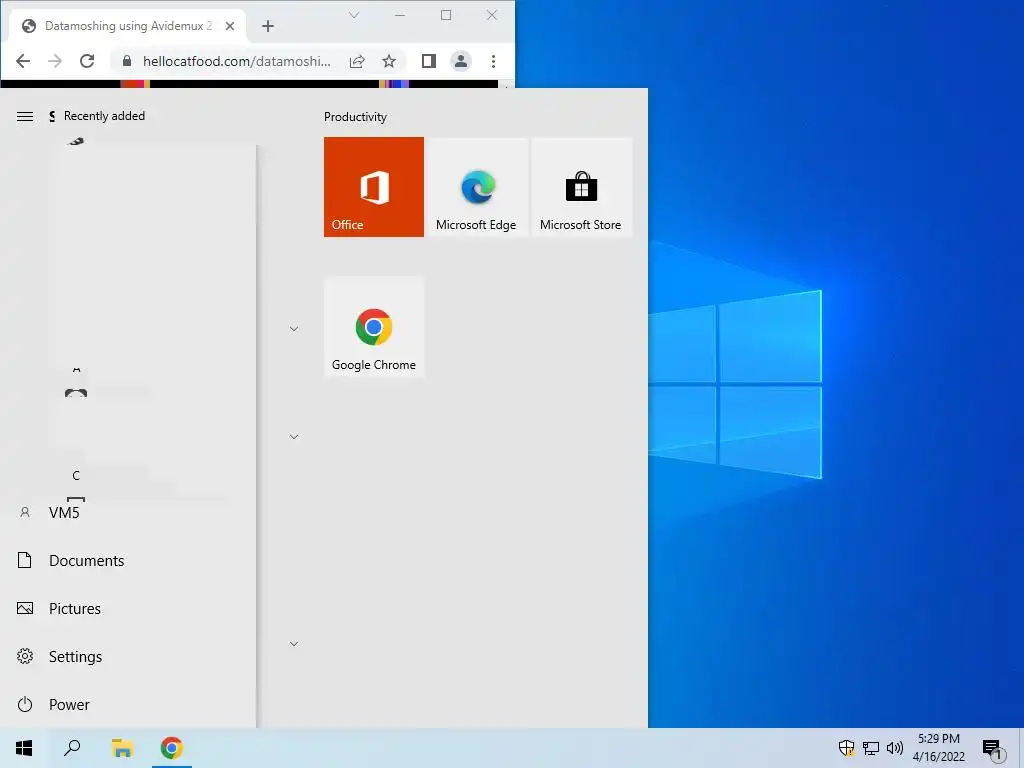Expand the middle app list chevron
Screen dimensions: 1024x768
294,436
